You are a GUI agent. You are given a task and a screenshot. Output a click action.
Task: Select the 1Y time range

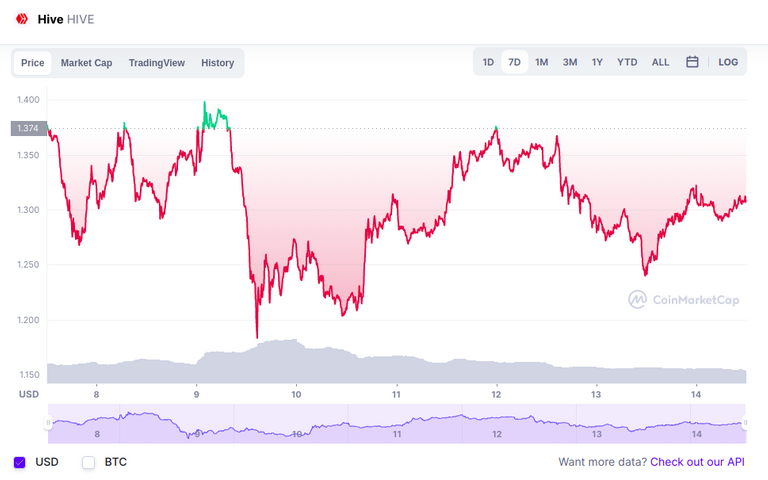point(597,62)
